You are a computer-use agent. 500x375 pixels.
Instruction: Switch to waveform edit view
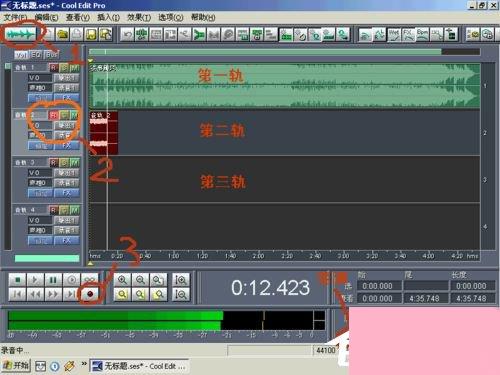tap(21, 34)
